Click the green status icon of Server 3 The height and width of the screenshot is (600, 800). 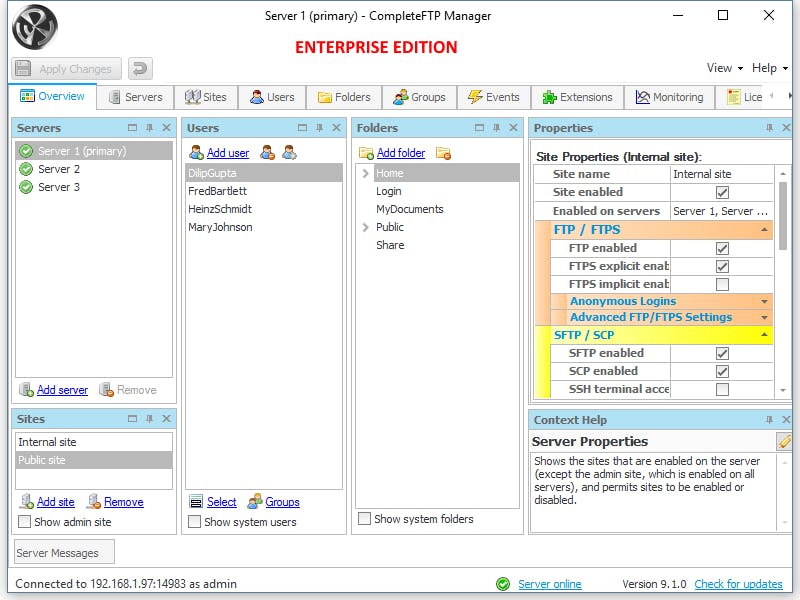coord(26,187)
